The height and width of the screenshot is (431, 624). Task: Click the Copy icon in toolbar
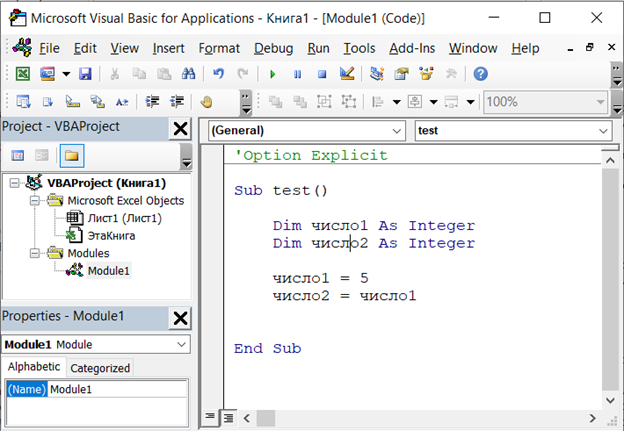(139, 74)
